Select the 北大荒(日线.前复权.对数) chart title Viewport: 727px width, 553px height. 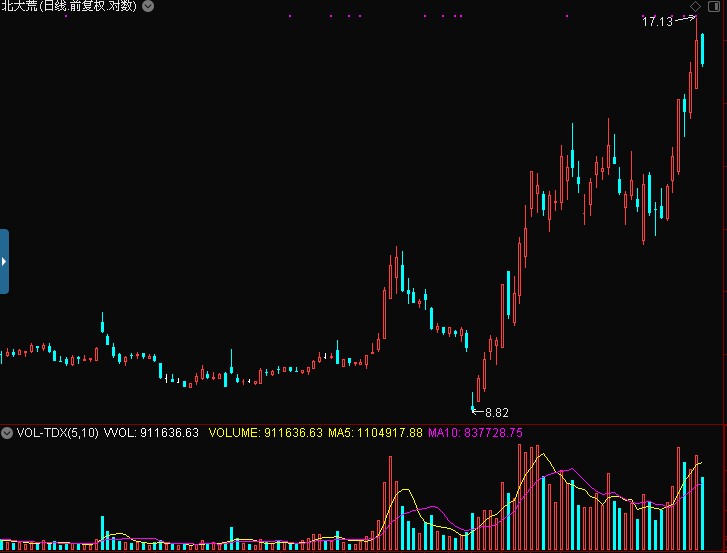[69, 6]
